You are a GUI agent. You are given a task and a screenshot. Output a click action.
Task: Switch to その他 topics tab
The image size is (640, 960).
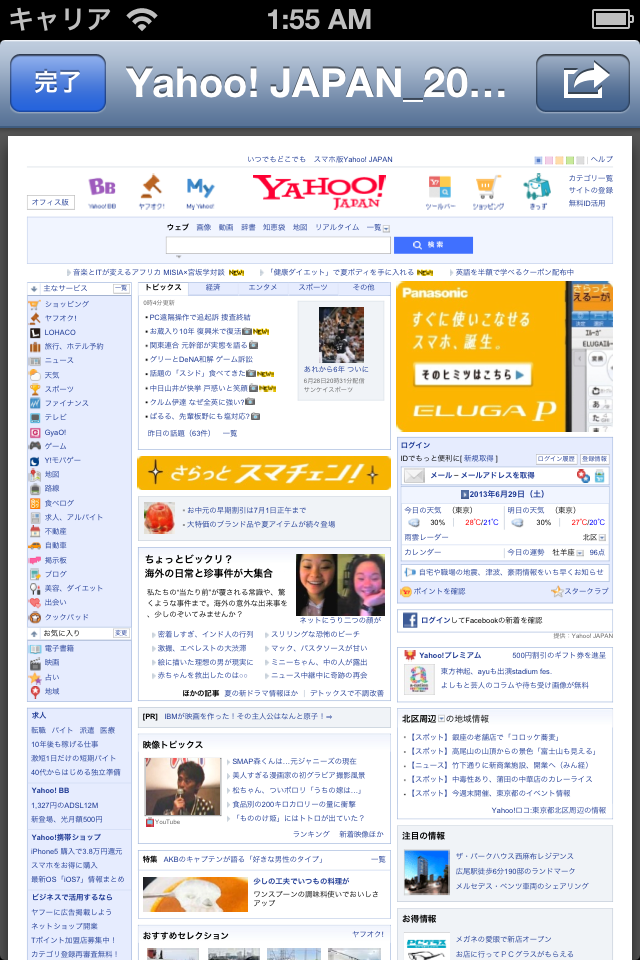click(x=363, y=287)
